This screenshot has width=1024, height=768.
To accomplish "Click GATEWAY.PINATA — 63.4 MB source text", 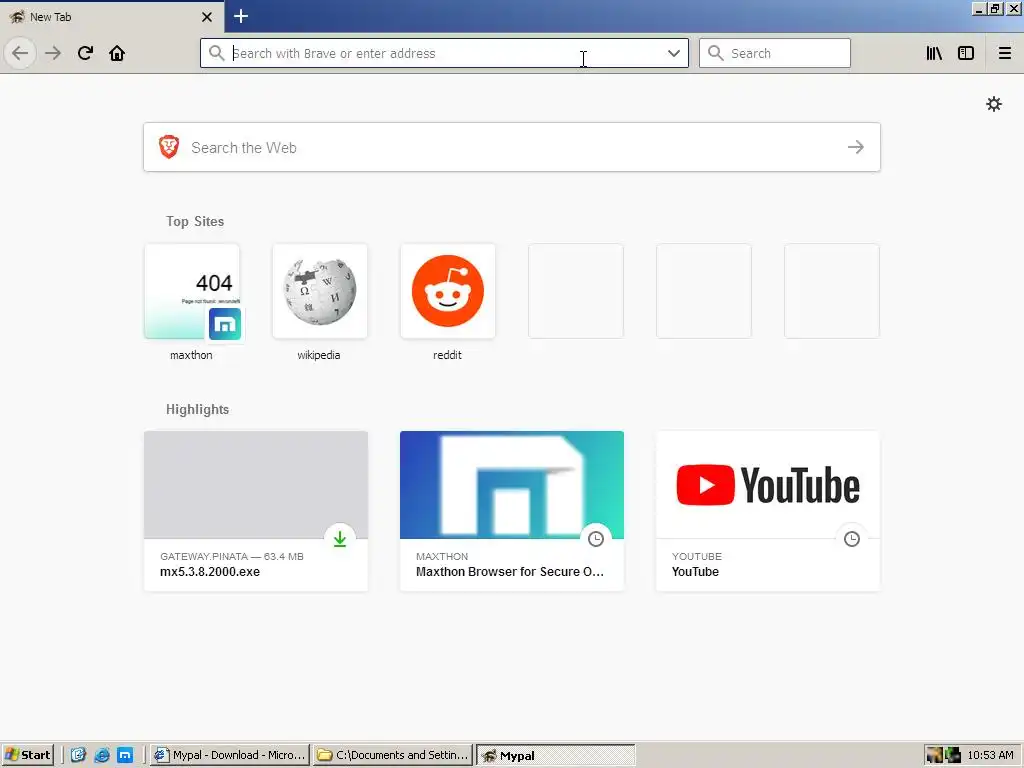I will 232,556.
